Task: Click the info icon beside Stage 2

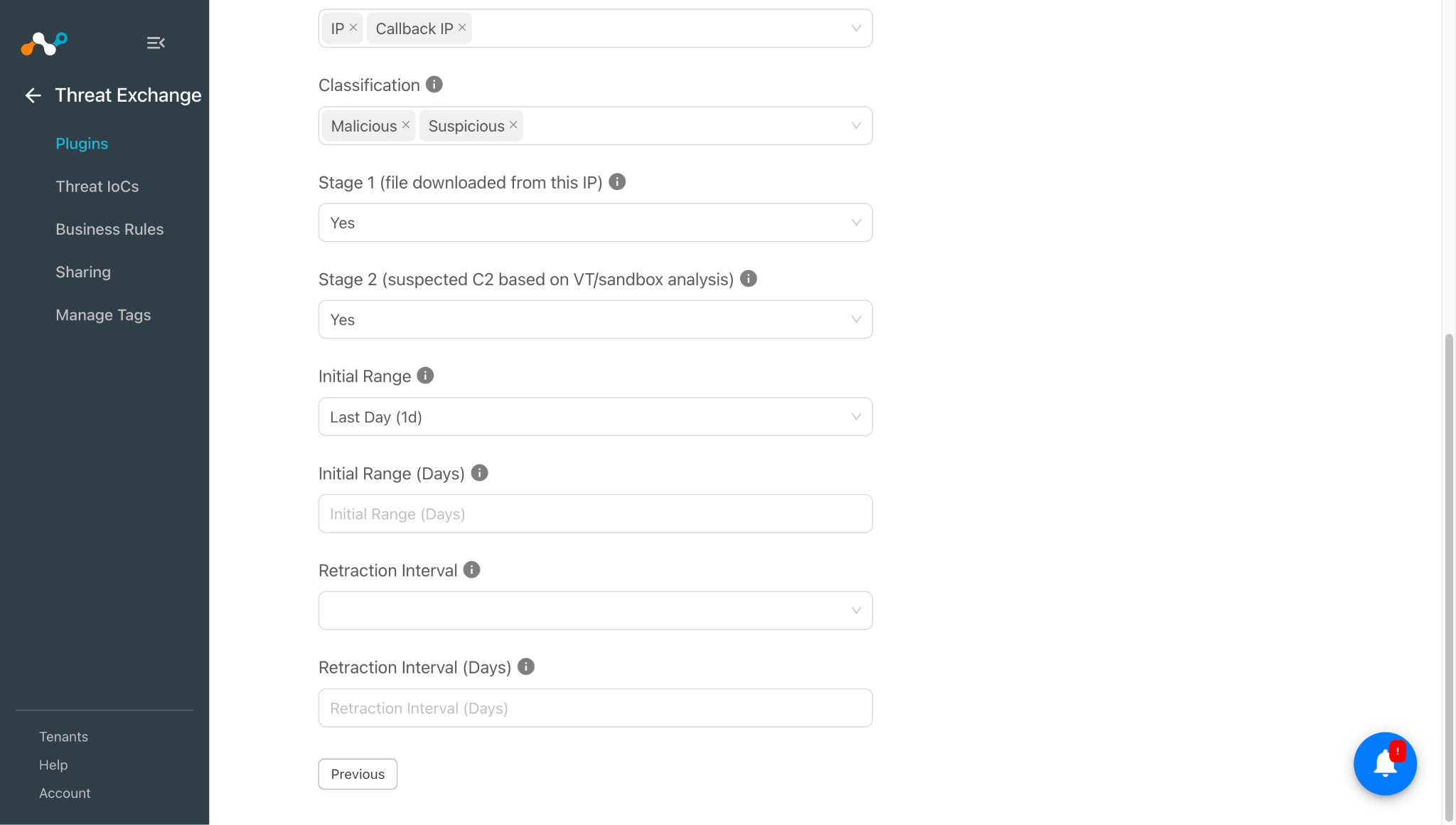Action: click(748, 279)
